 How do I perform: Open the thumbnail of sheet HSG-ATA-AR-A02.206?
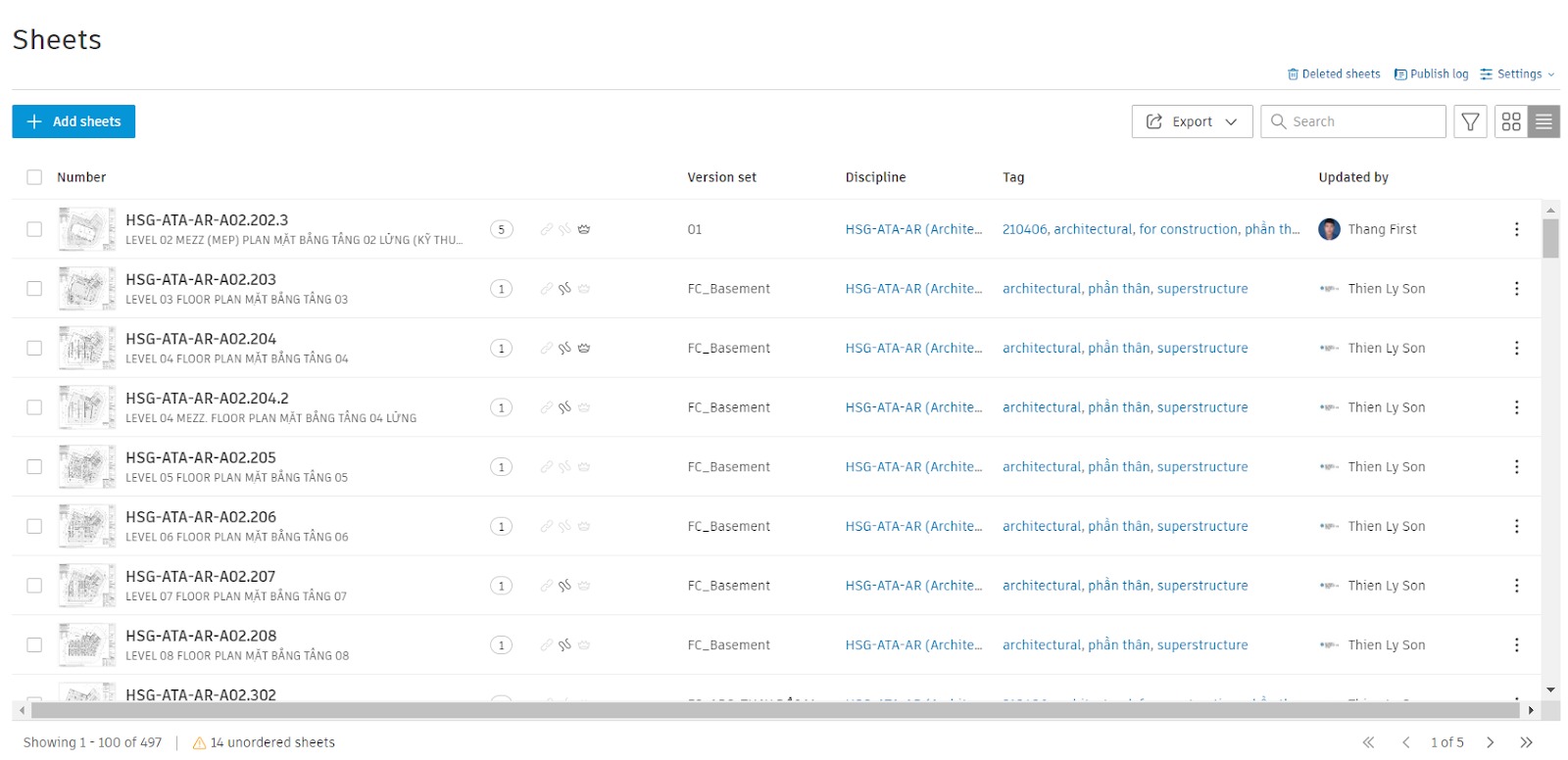86,526
